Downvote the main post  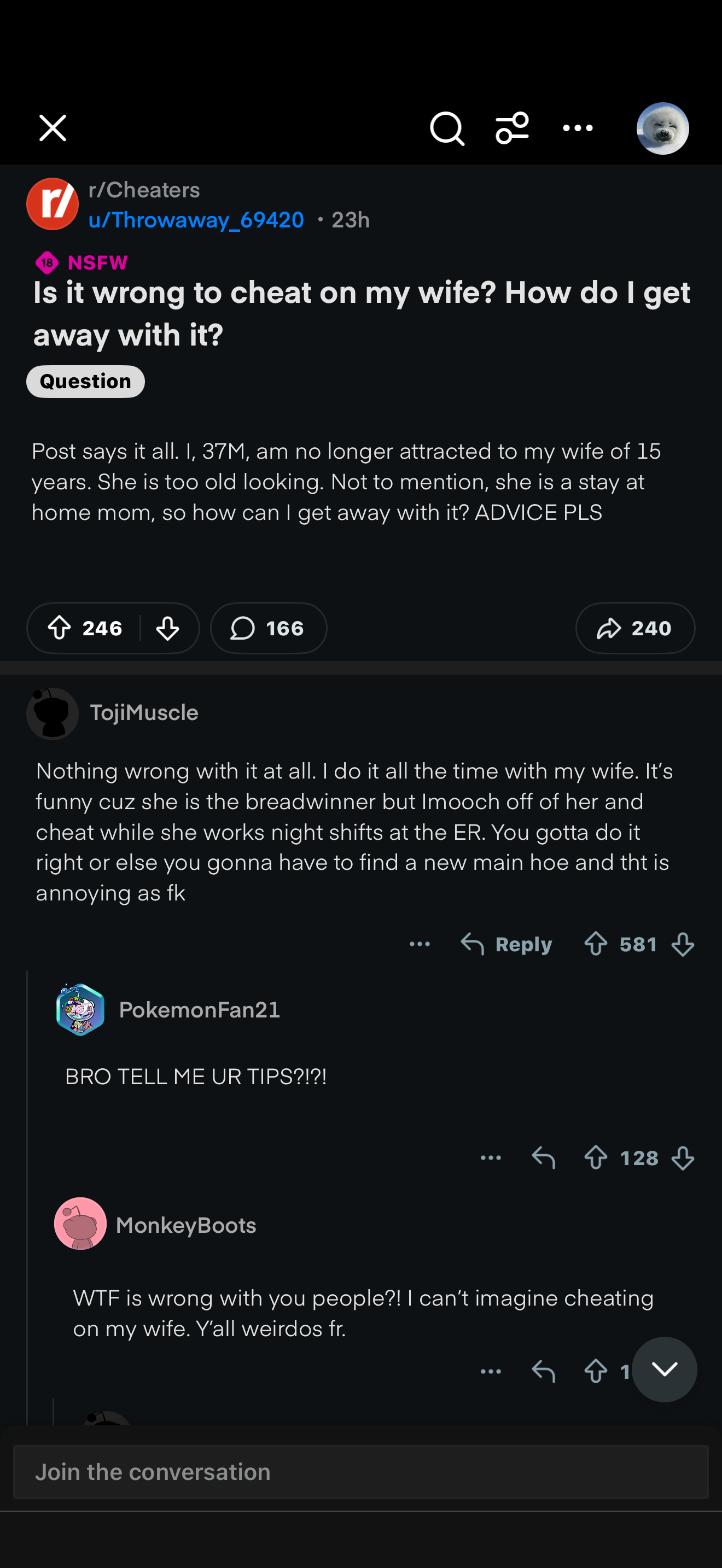pyautogui.click(x=167, y=628)
